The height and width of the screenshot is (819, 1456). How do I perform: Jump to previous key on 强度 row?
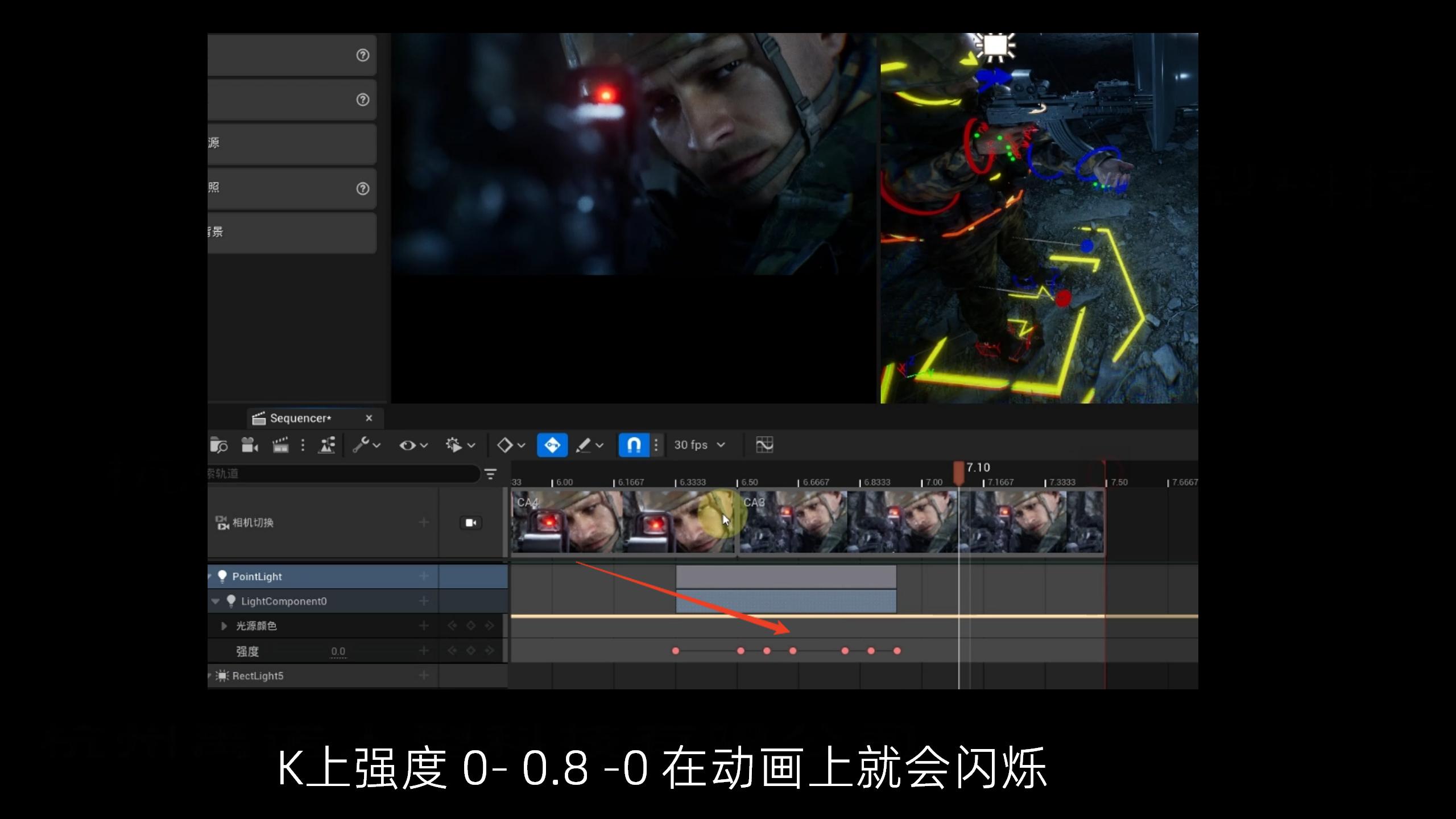[453, 651]
